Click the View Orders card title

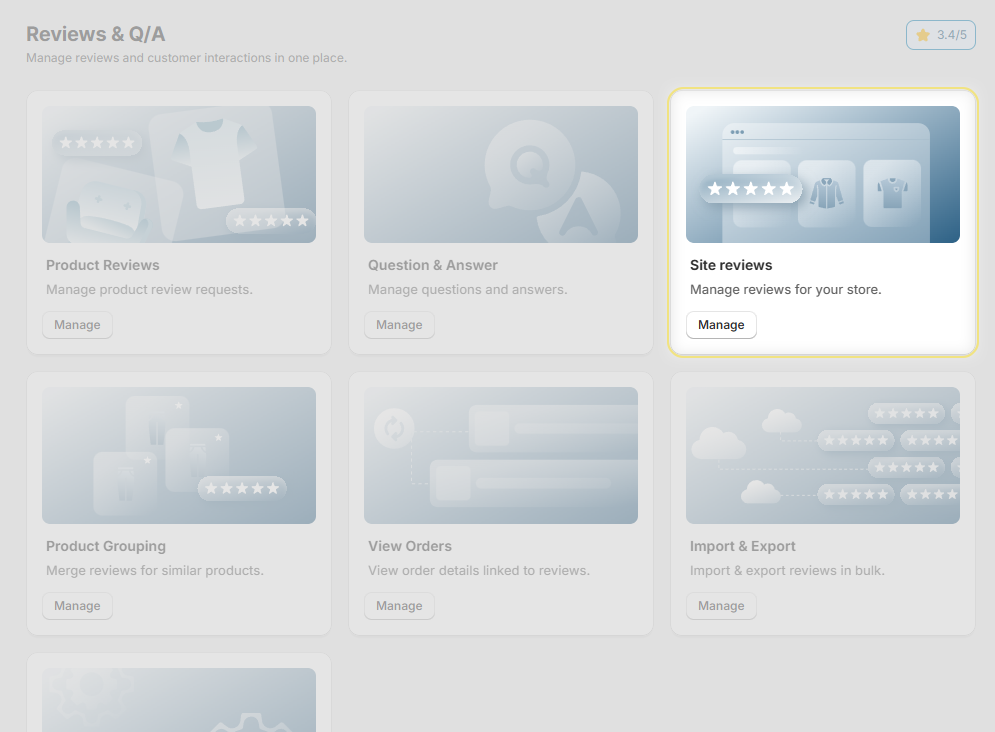tap(410, 546)
